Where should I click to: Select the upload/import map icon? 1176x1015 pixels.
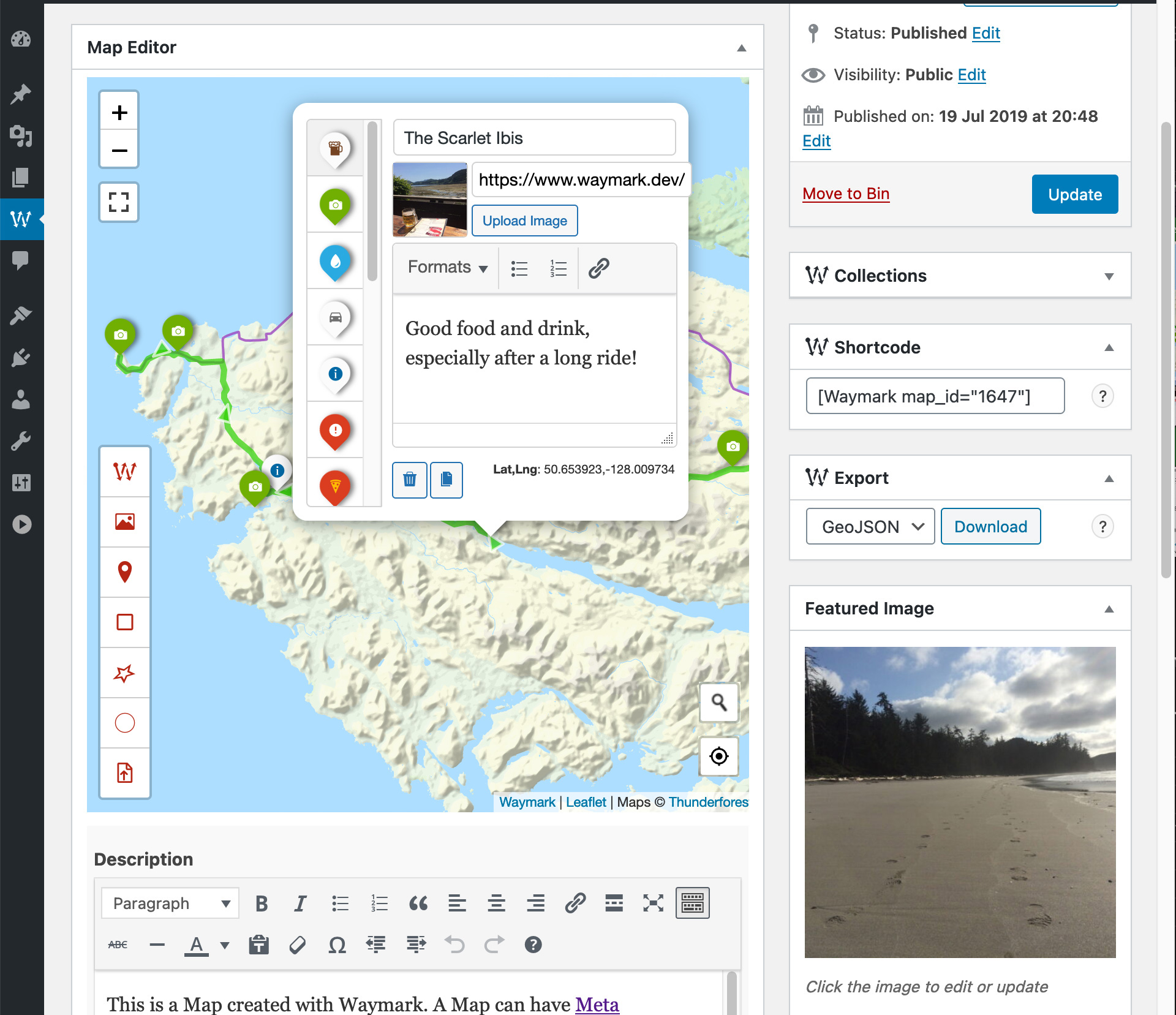(124, 773)
